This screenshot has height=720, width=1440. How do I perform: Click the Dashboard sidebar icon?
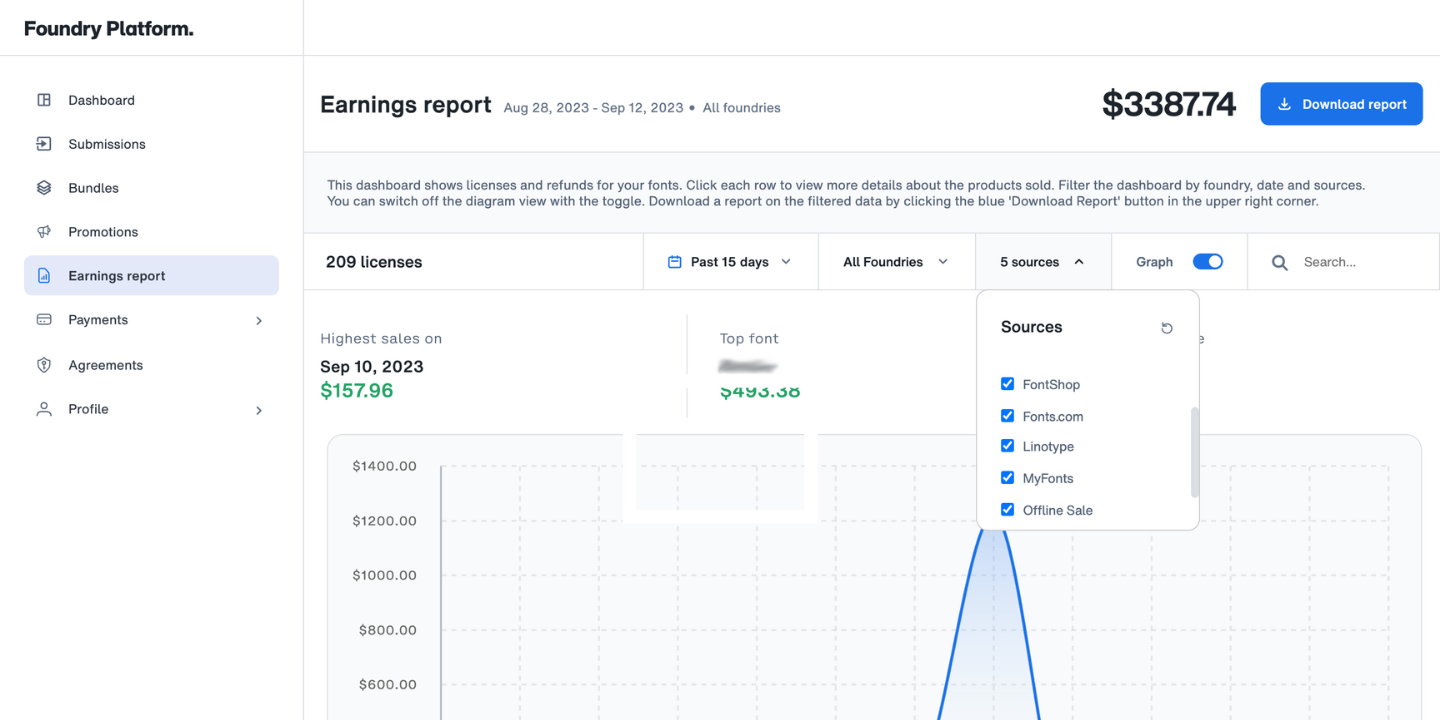44,100
